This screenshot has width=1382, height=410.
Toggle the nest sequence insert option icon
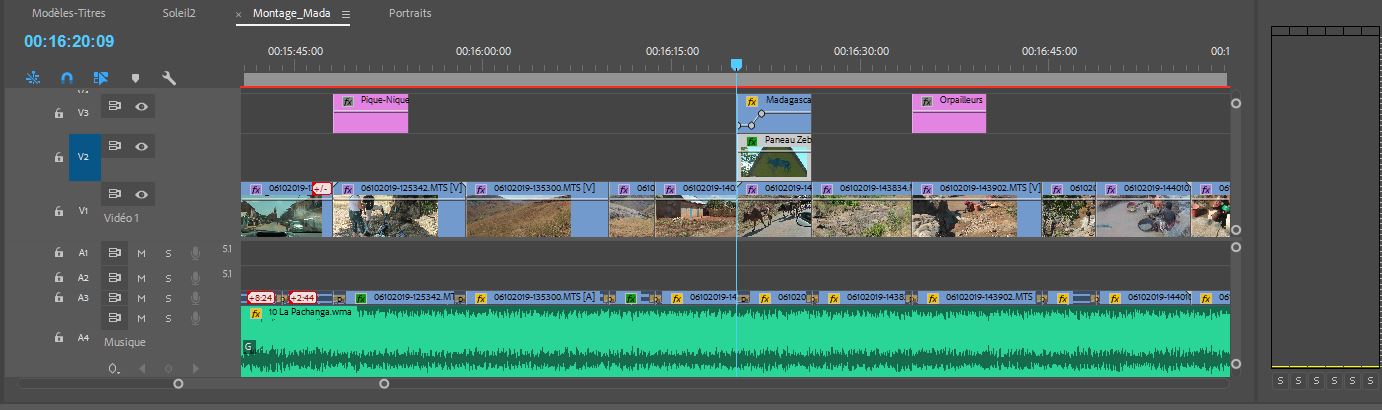[x=33, y=77]
